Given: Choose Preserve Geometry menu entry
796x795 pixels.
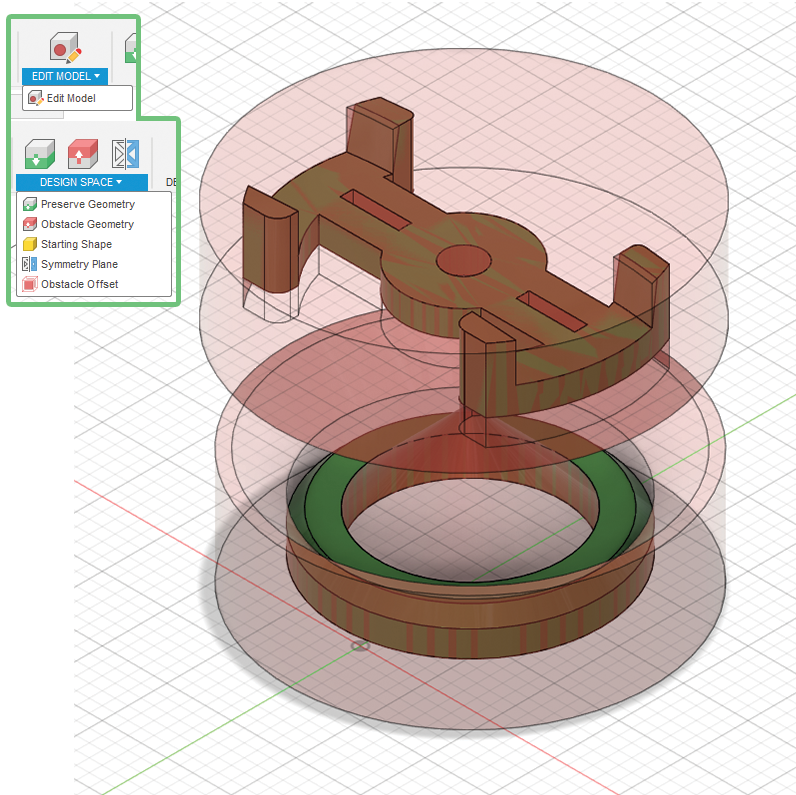Looking at the screenshot, I should coord(94,204).
